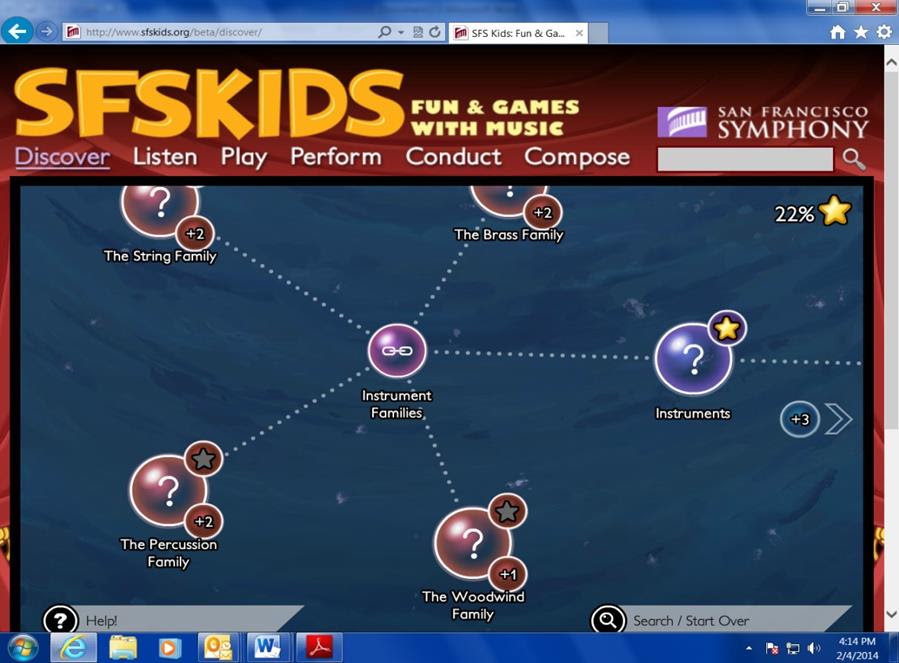Click the Search / Start Over label
The height and width of the screenshot is (663, 899).
tap(691, 621)
